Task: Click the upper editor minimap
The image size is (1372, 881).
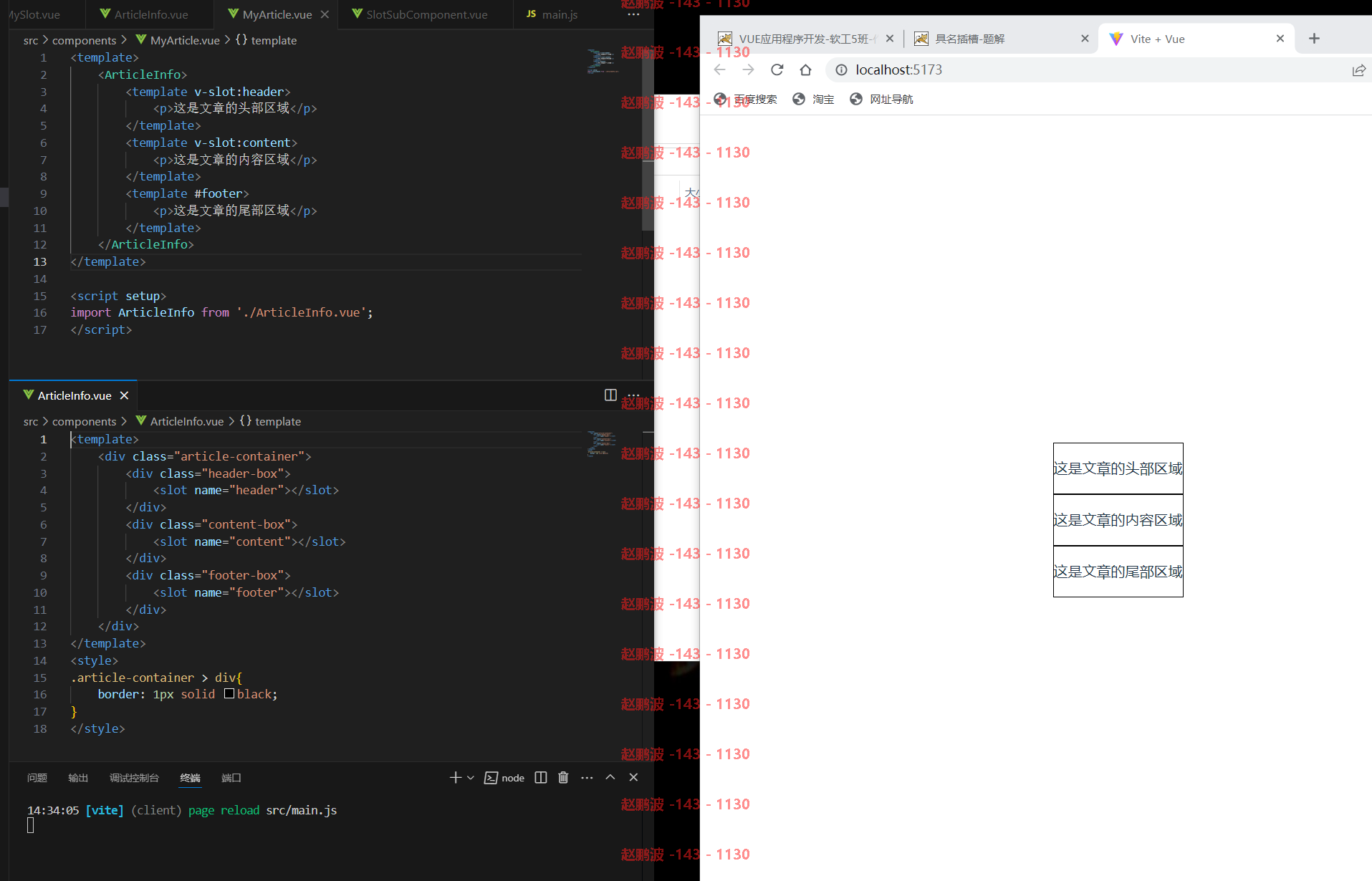Action: coord(603,62)
